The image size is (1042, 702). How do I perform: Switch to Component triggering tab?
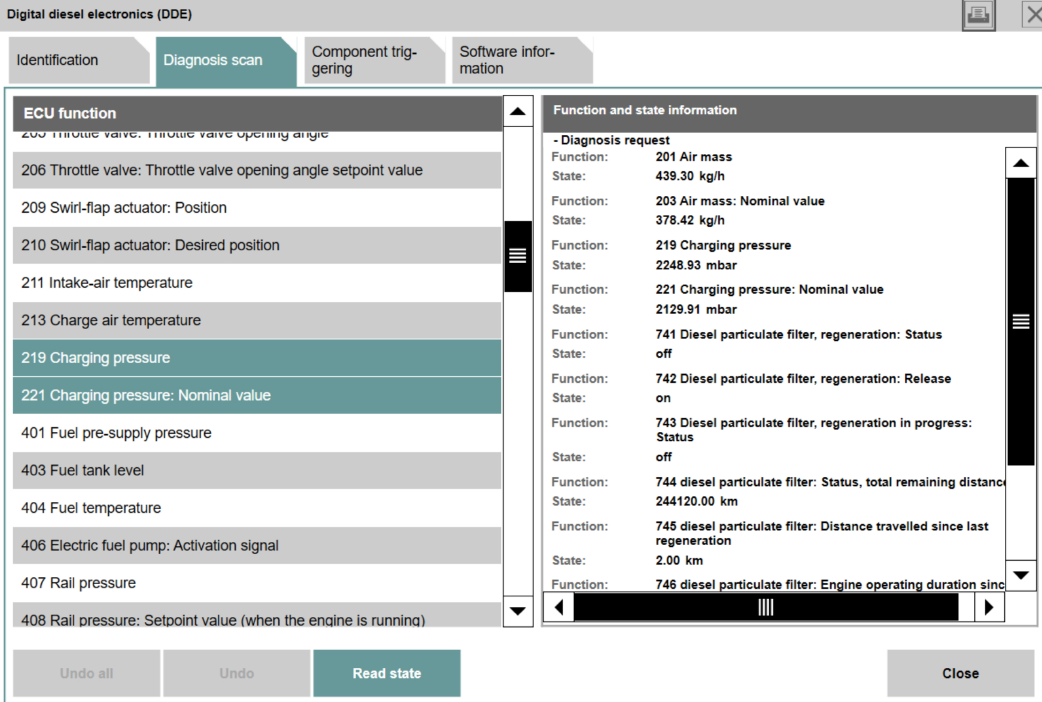pos(370,60)
